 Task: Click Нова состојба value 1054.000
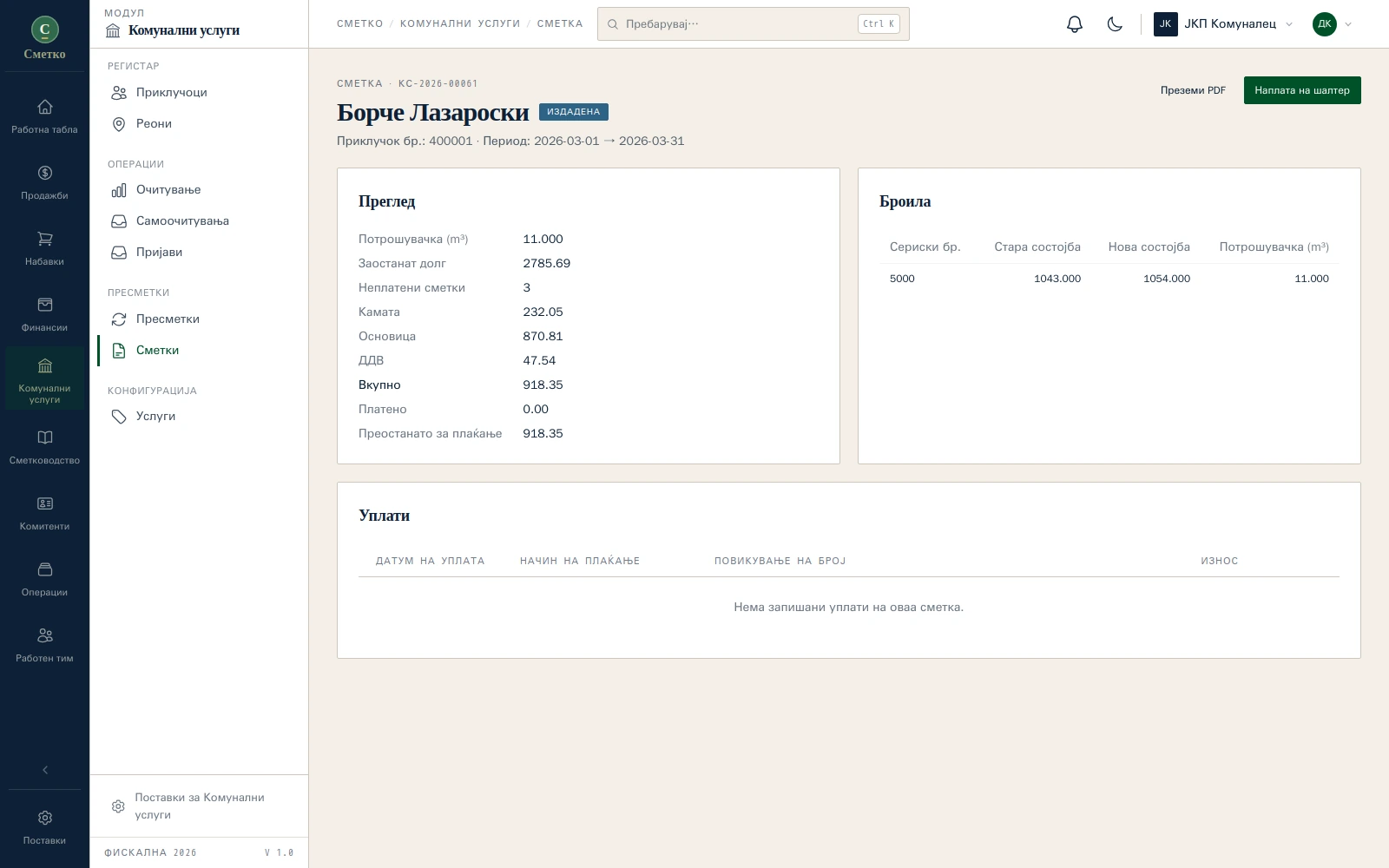tap(1167, 279)
